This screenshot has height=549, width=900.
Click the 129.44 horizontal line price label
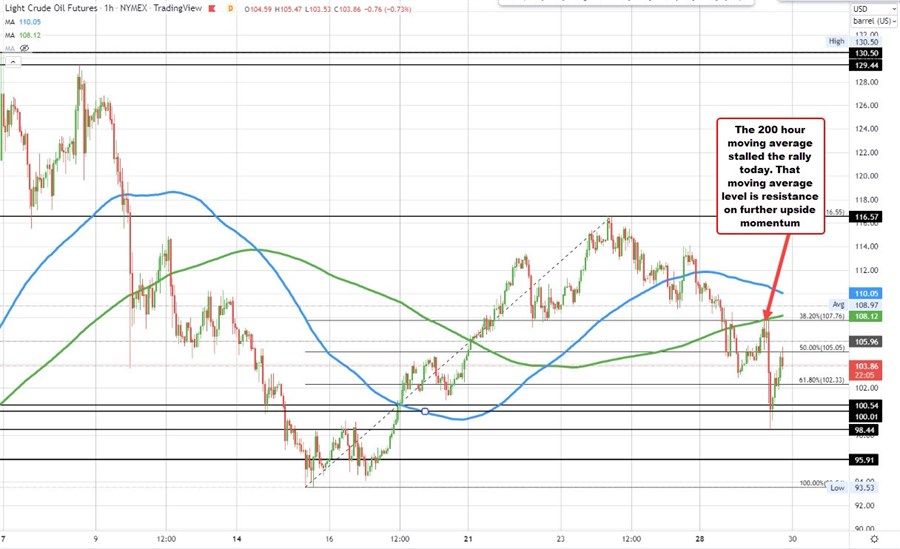866,65
